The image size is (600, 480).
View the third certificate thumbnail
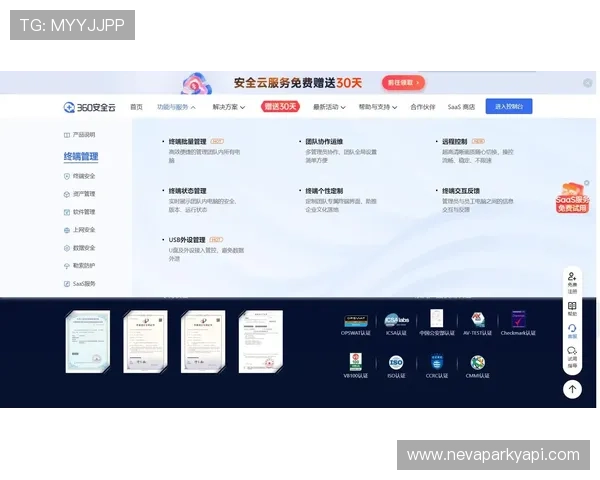(x=203, y=342)
